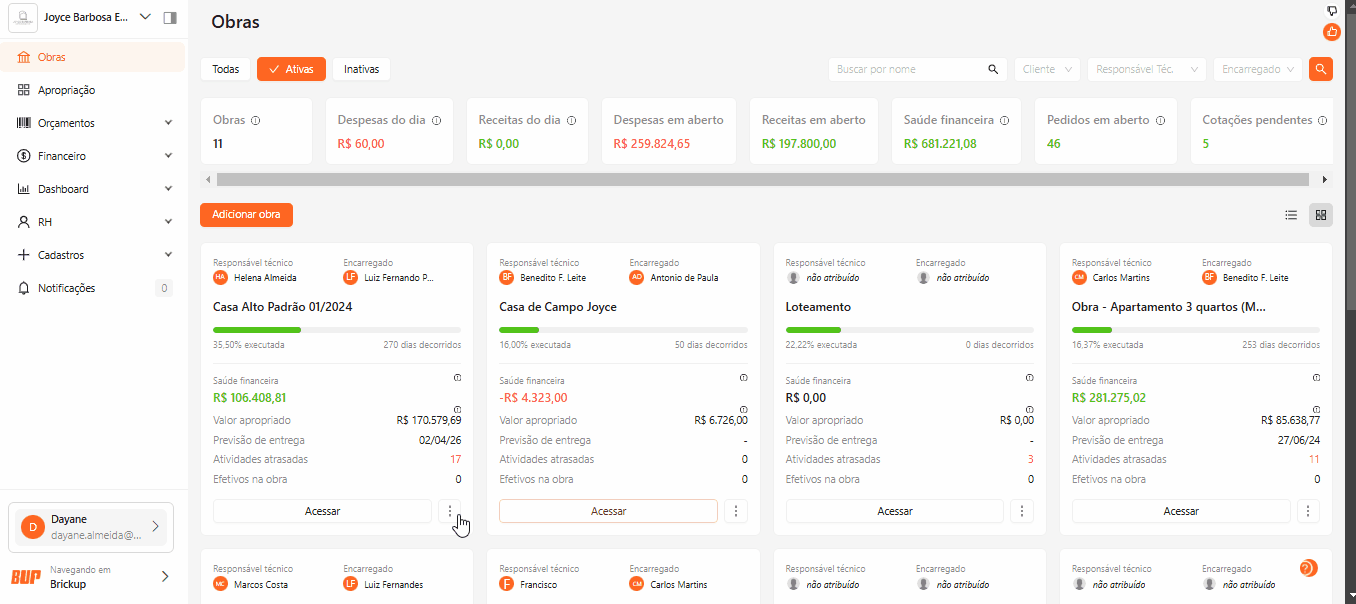Open the orange help chat bubble

pyautogui.click(x=1307, y=568)
